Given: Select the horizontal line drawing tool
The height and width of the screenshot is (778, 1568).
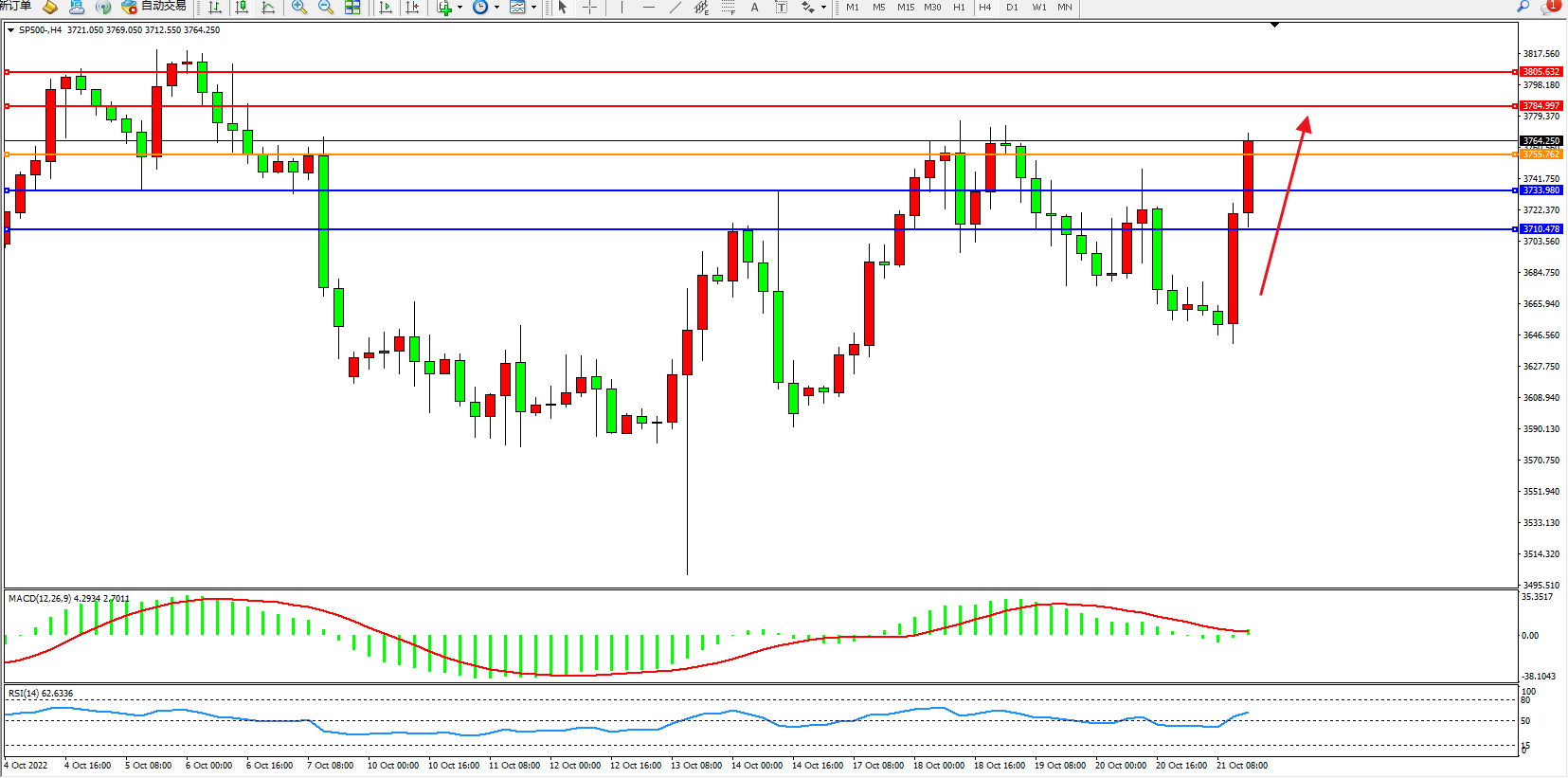Looking at the screenshot, I should pyautogui.click(x=649, y=8).
